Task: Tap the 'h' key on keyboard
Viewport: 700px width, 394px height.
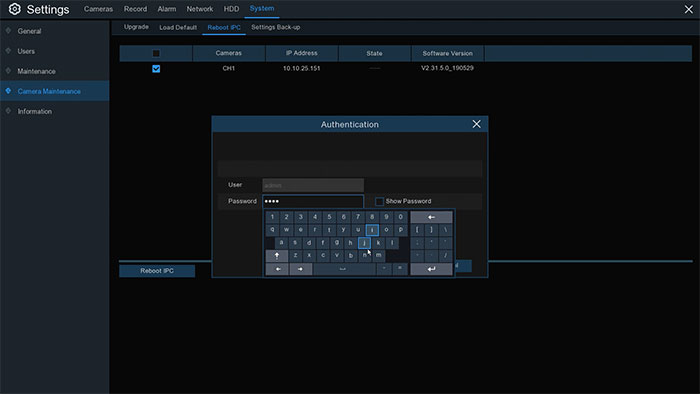Action: click(350, 243)
